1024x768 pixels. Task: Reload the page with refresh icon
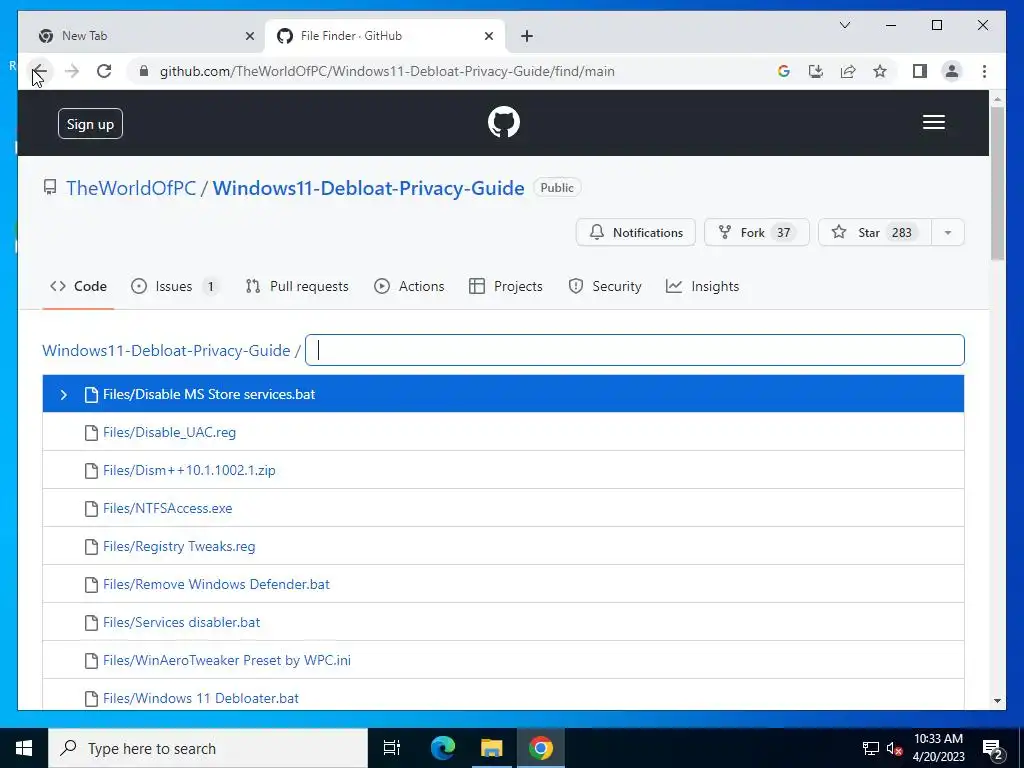point(104,71)
